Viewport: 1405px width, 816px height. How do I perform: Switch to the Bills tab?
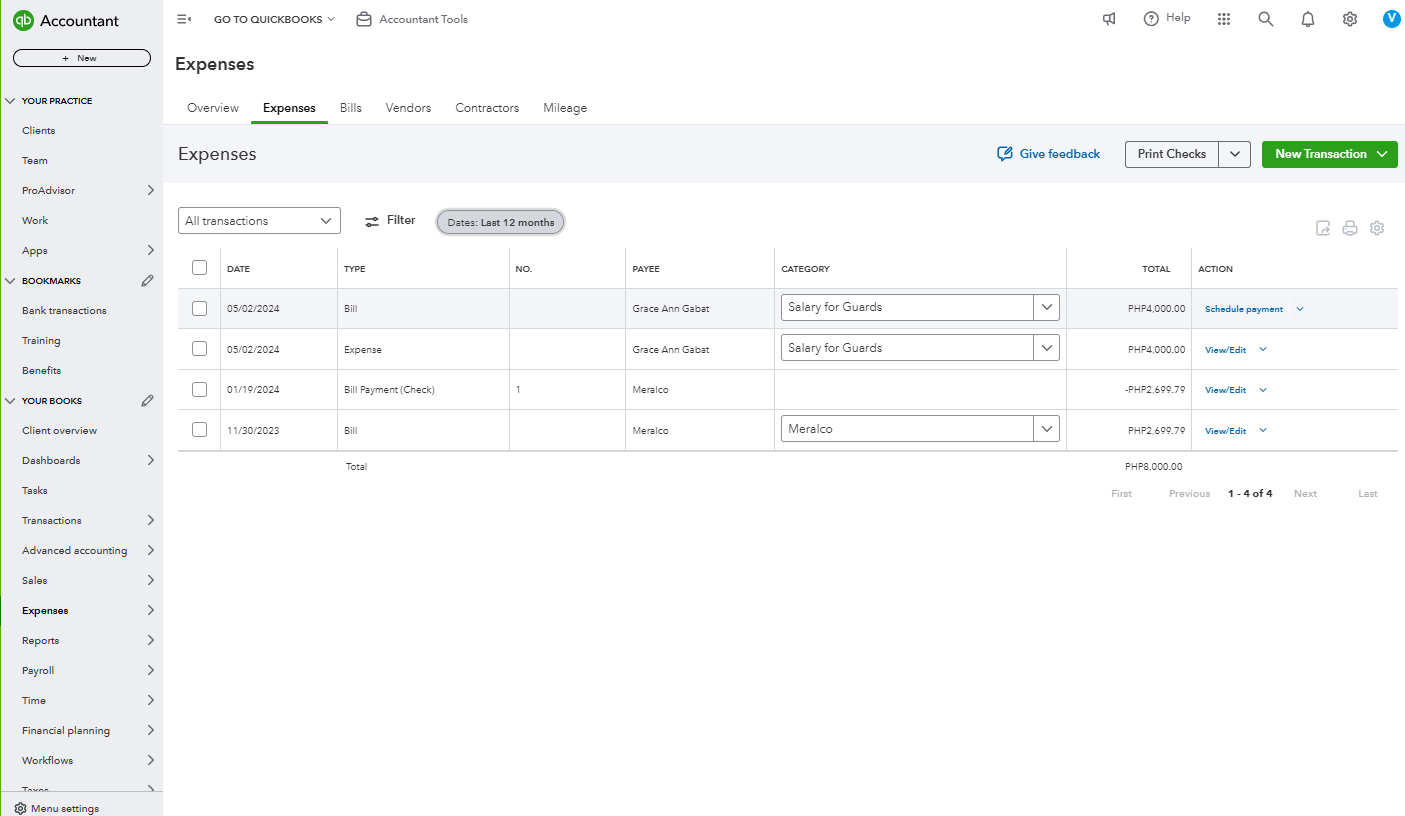[351, 108]
